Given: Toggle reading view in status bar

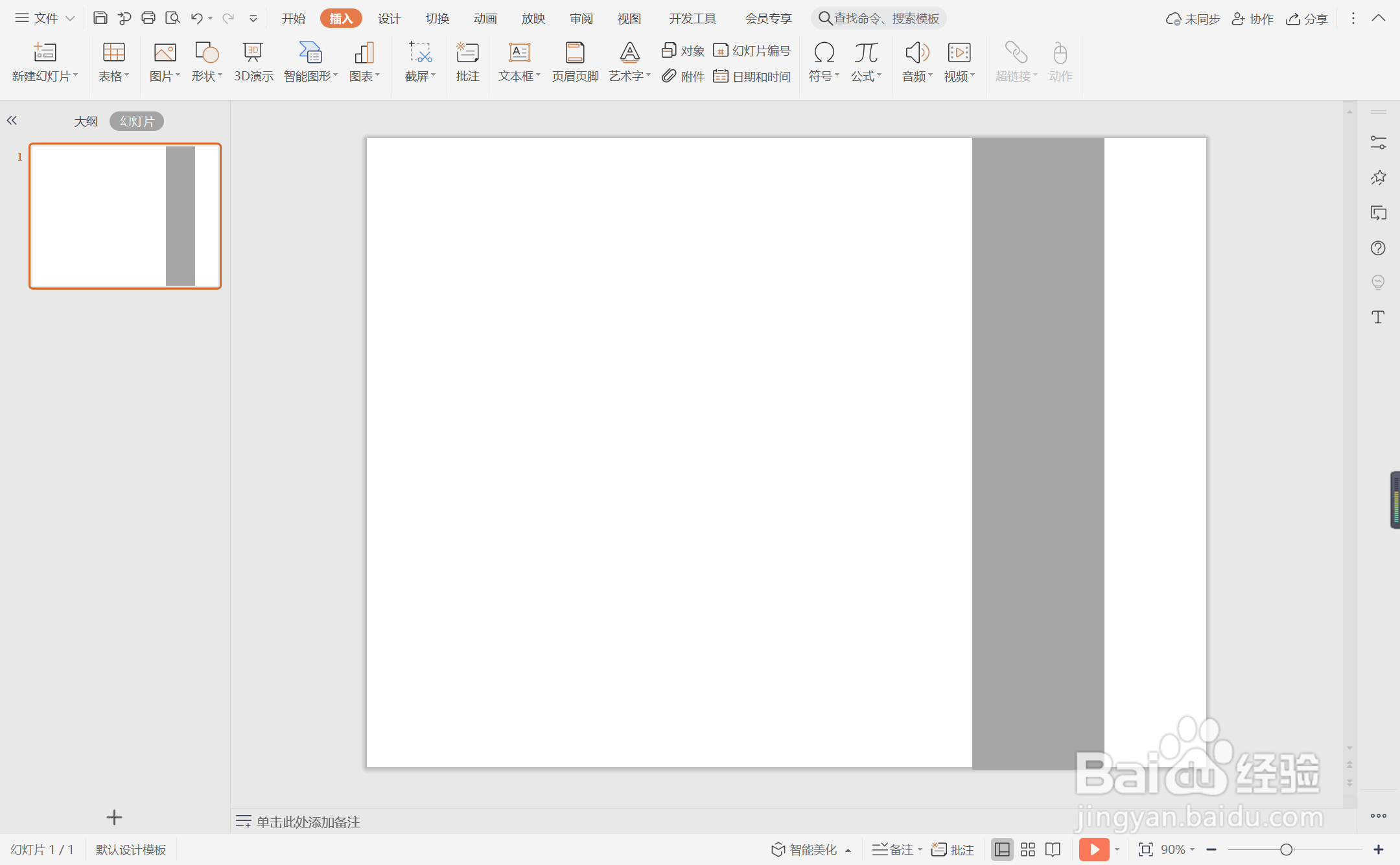Looking at the screenshot, I should pos(1053,849).
